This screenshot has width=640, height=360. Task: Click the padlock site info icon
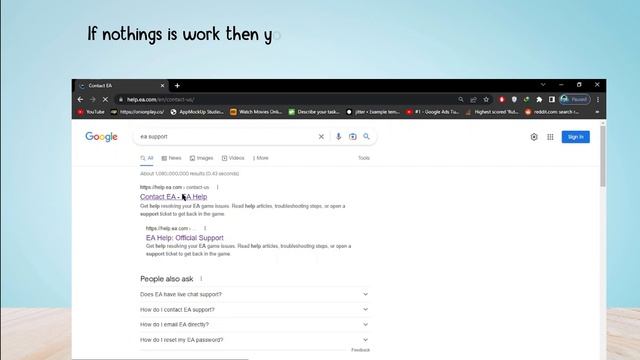tap(121, 100)
